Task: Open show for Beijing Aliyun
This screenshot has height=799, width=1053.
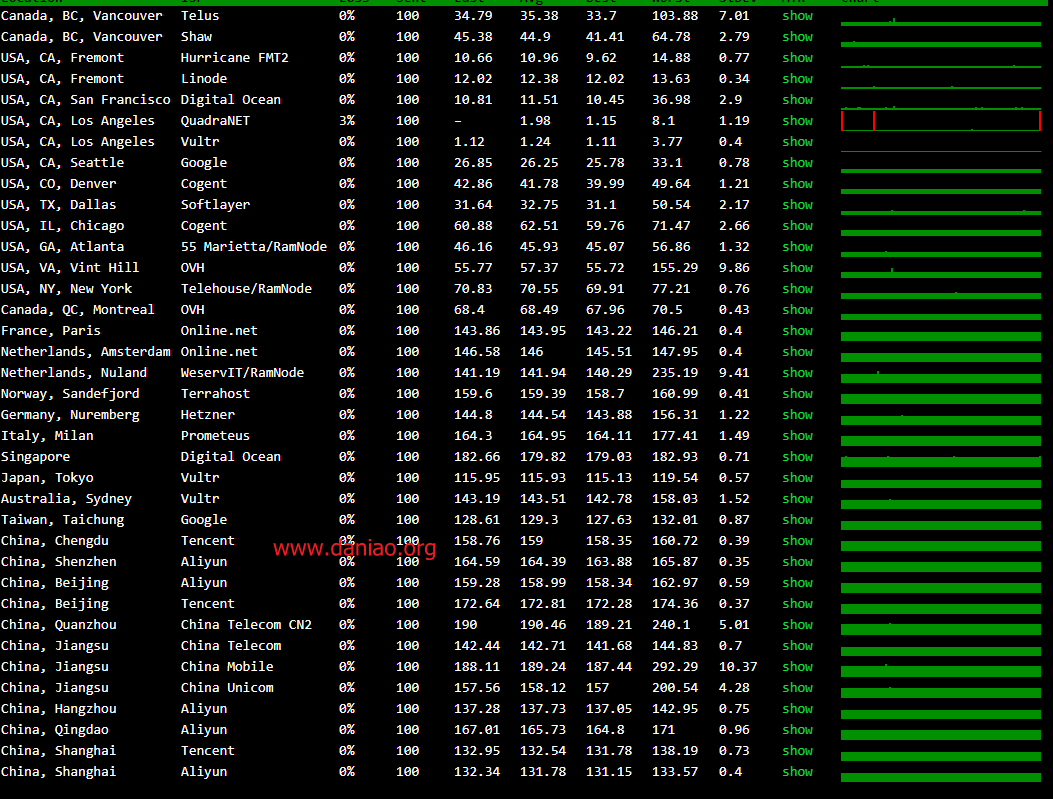Action: click(797, 582)
